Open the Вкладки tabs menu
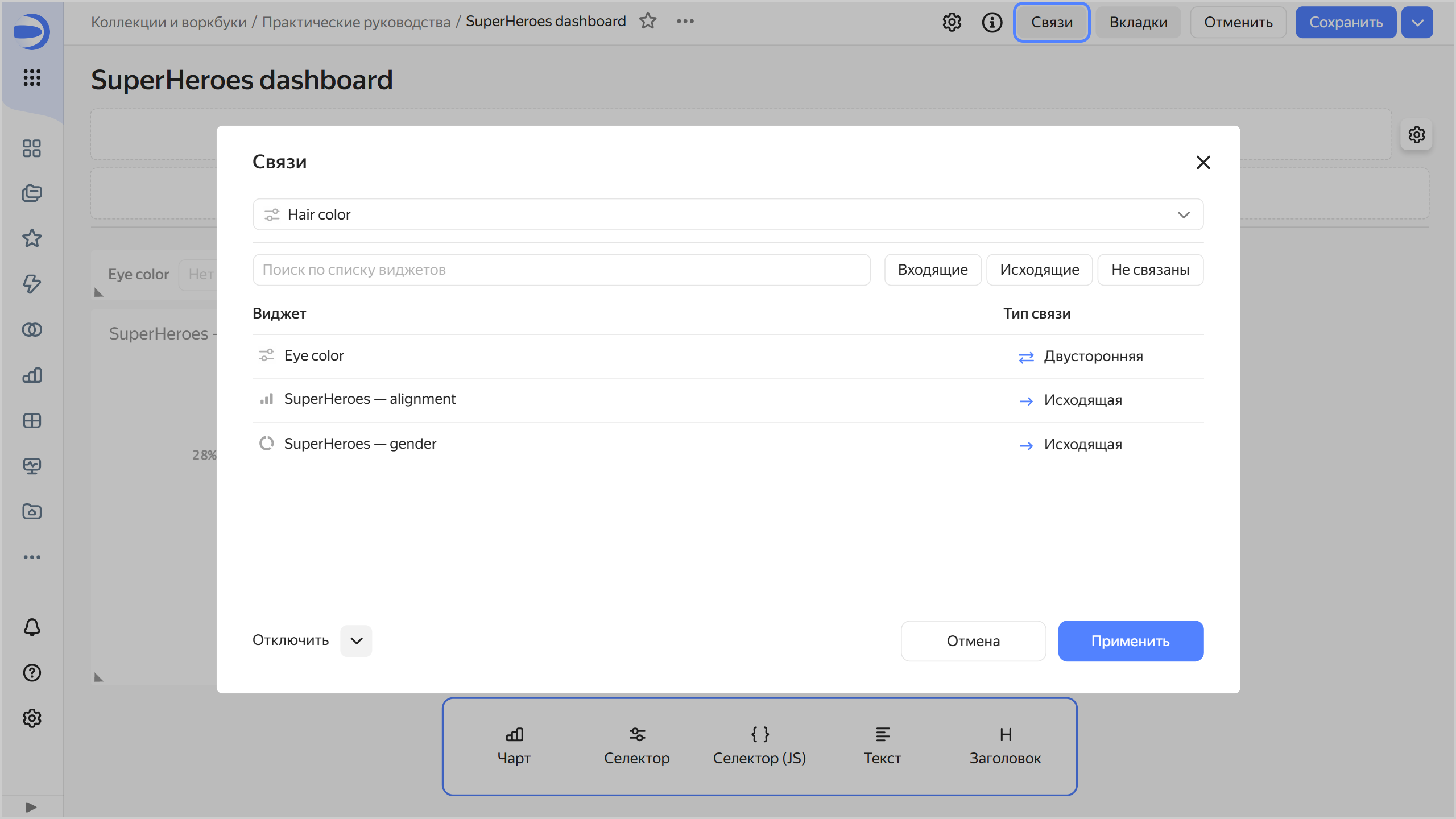Screen dimensions: 1456x819 (x=1138, y=22)
